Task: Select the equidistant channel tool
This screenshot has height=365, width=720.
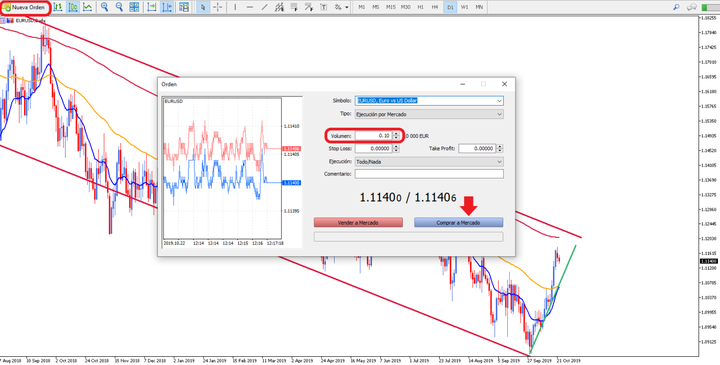Action: pyautogui.click(x=279, y=7)
